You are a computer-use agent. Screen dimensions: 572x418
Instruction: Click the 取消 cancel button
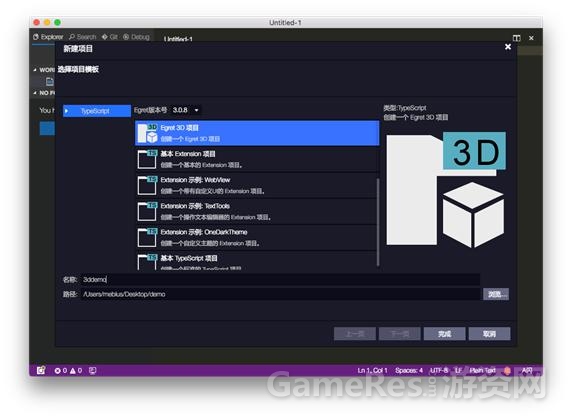(x=490, y=334)
